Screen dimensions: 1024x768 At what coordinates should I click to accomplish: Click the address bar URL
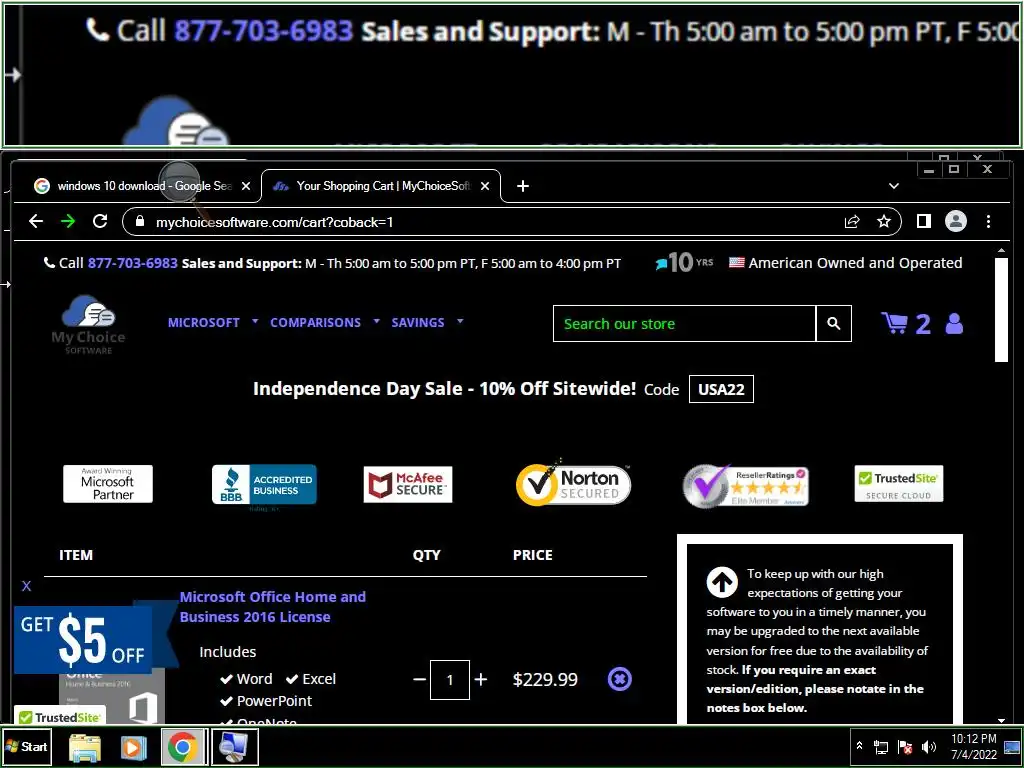274,222
